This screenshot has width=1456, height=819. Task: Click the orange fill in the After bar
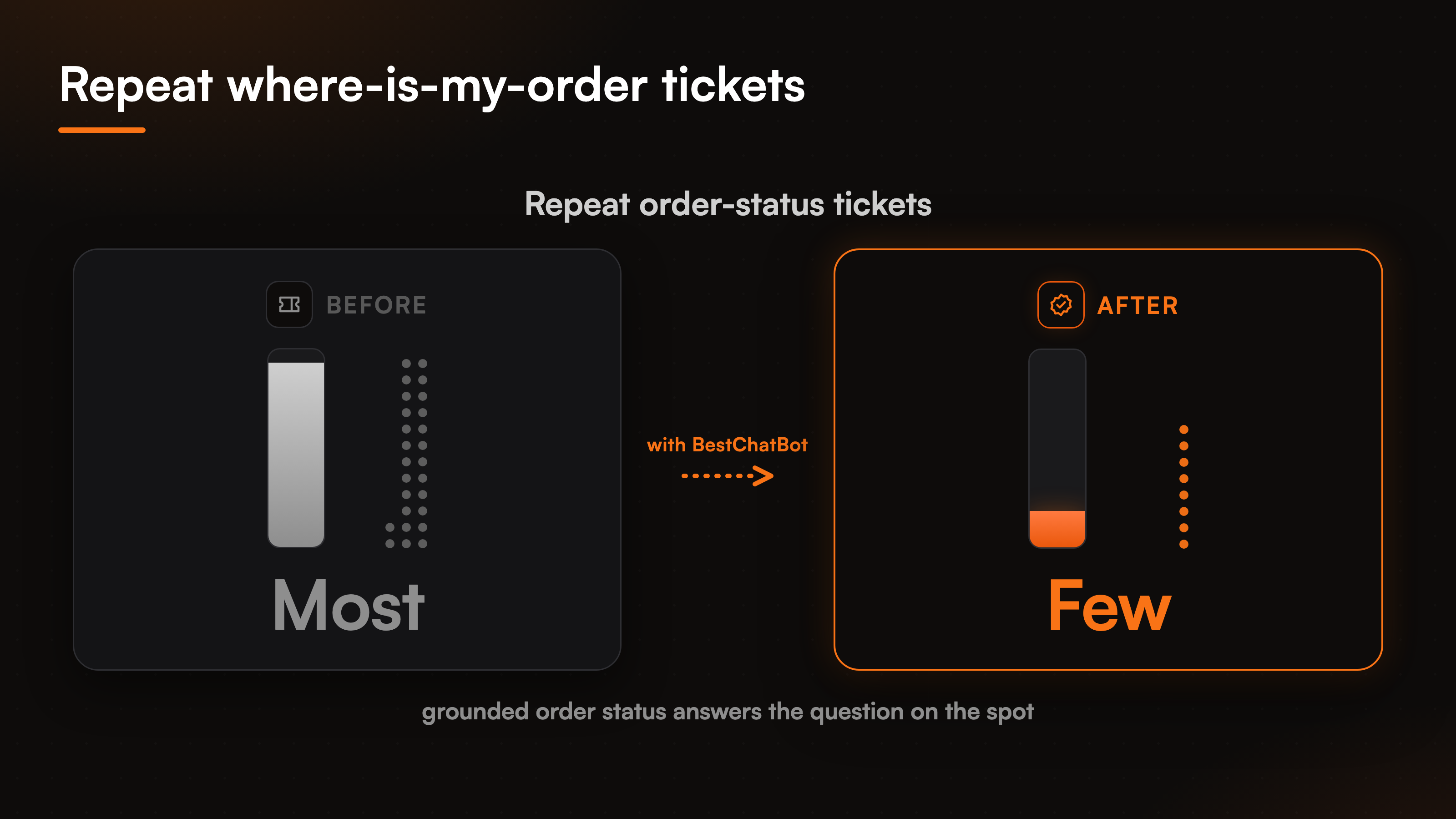point(1057,528)
